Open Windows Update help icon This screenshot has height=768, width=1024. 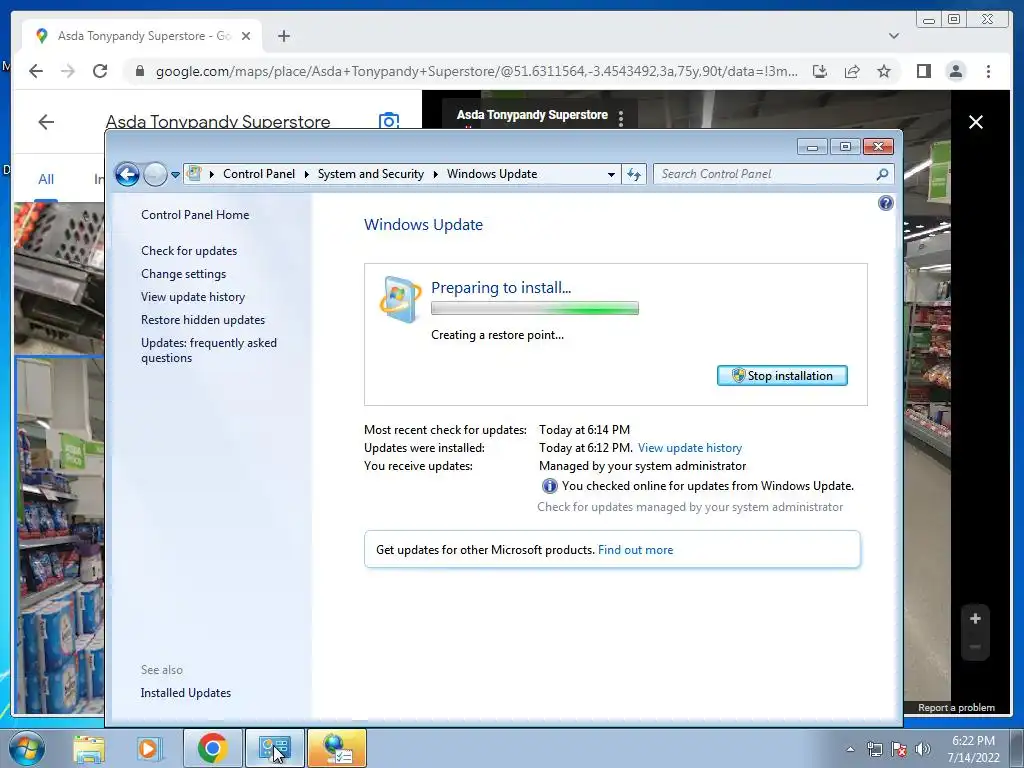886,203
